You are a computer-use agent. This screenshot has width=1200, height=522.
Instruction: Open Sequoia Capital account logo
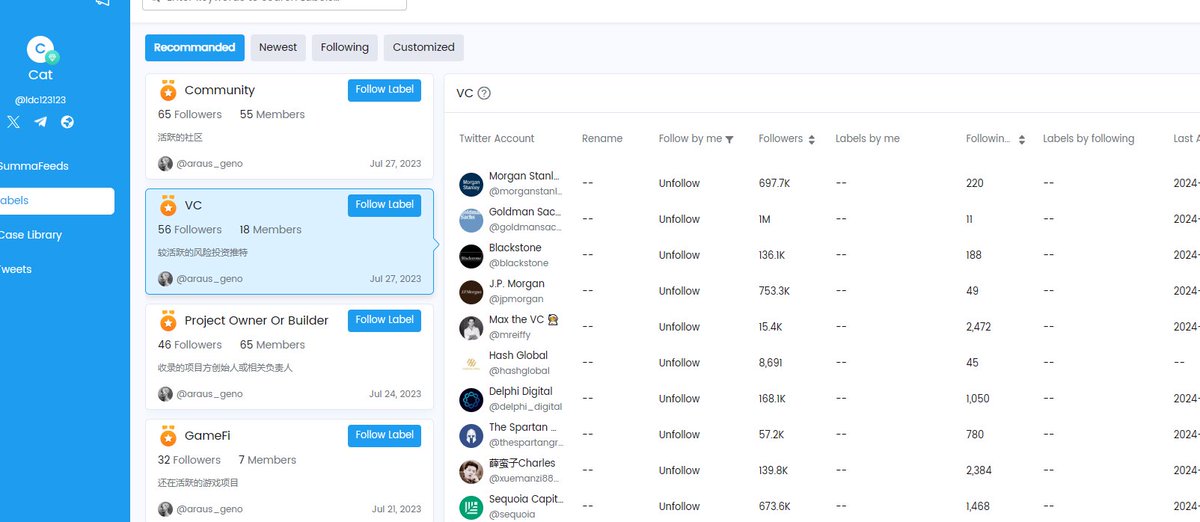pos(471,508)
